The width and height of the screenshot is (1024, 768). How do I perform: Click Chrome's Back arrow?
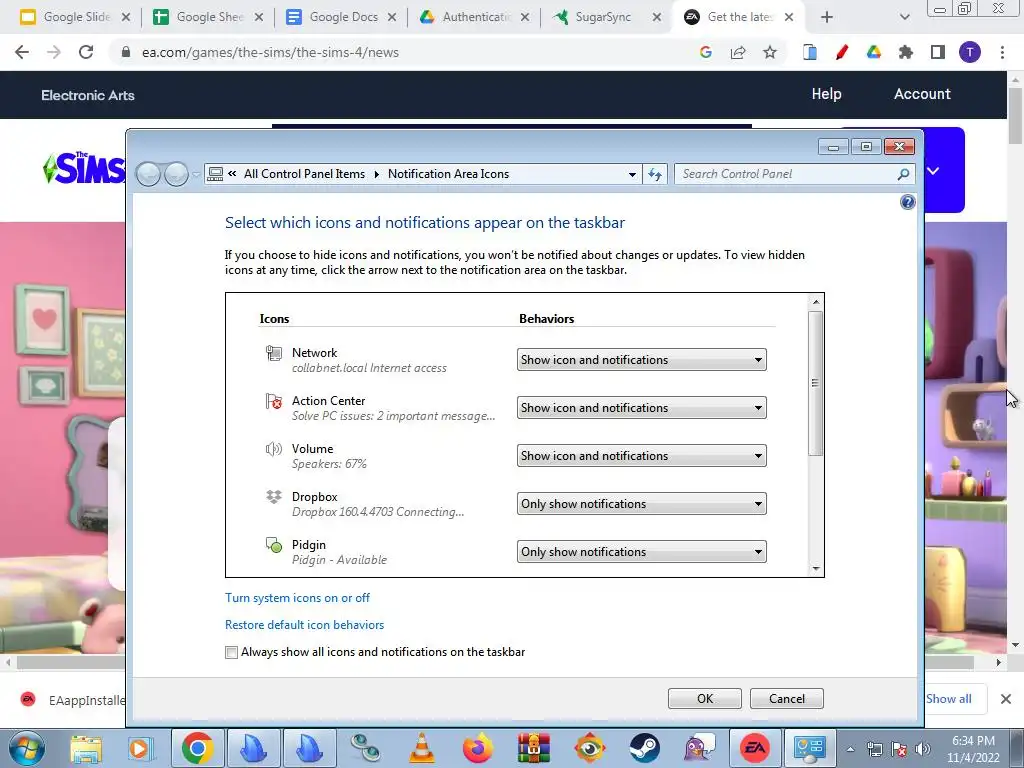pyautogui.click(x=22, y=52)
